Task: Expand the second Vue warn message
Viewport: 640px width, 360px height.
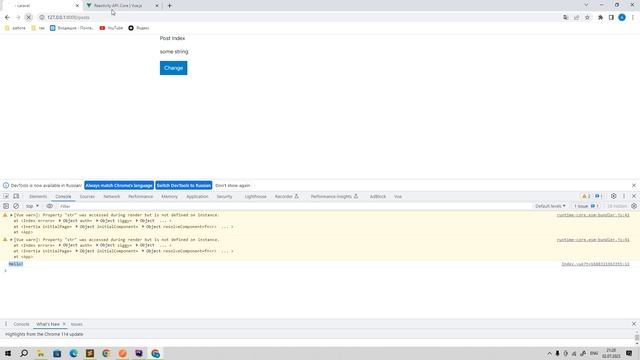Action: (11, 240)
